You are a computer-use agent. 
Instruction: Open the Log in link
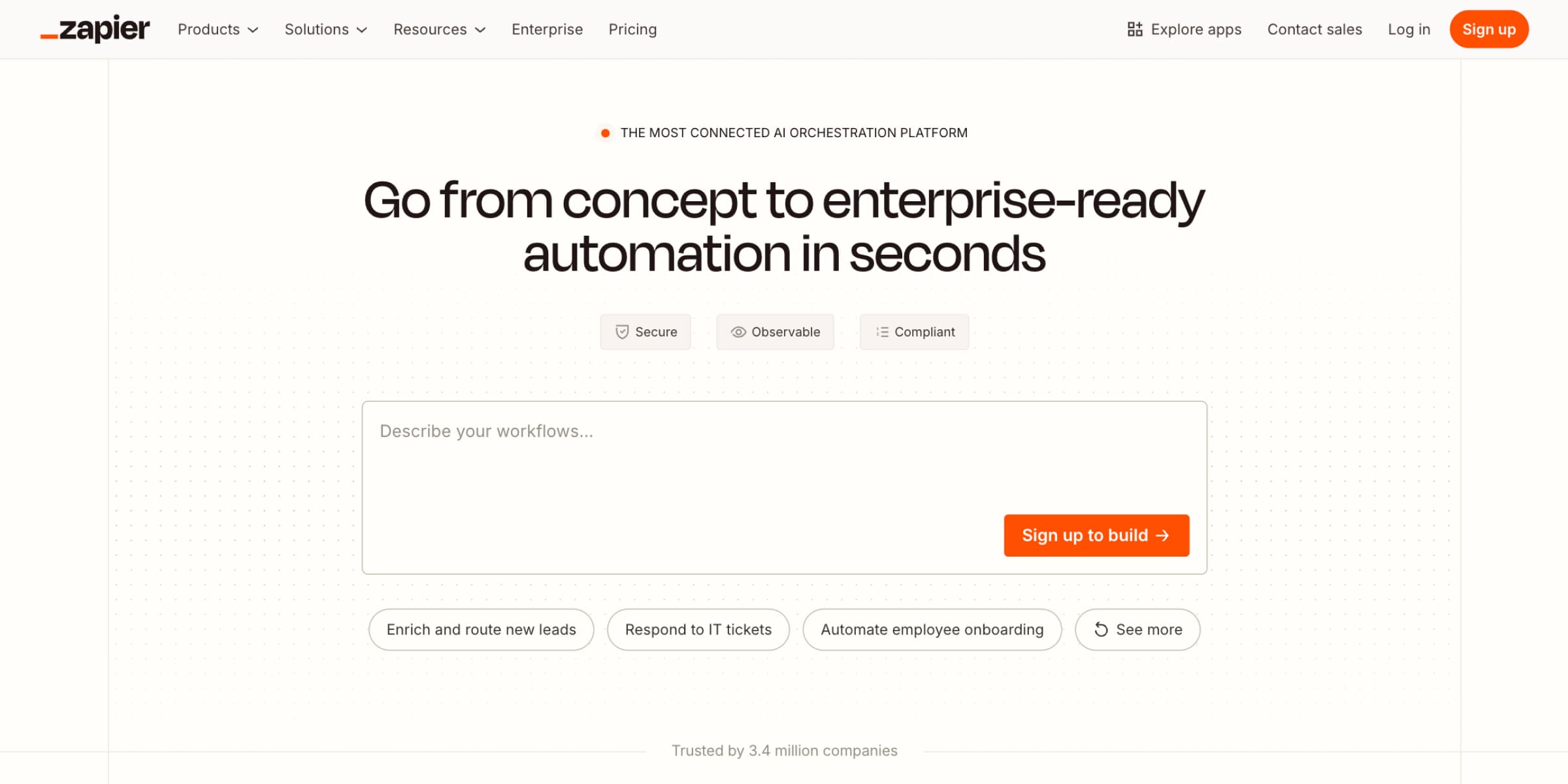(x=1409, y=29)
